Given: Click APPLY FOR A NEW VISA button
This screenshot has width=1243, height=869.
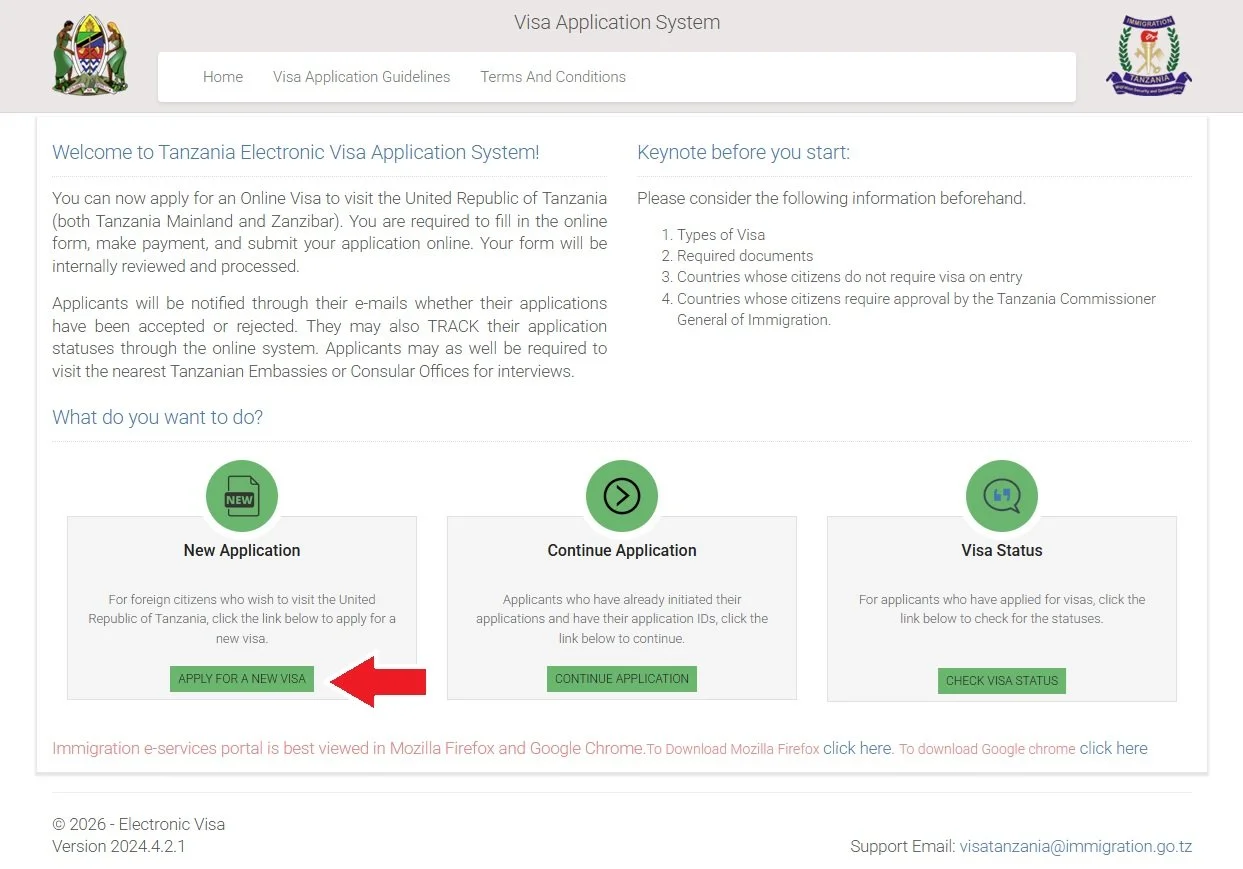Looking at the screenshot, I should (x=242, y=679).
